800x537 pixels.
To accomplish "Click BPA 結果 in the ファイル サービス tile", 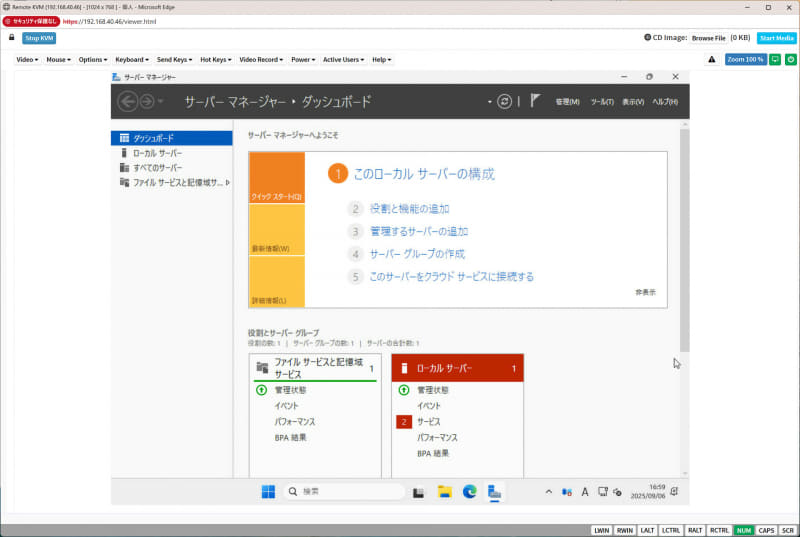I will (x=290, y=438).
